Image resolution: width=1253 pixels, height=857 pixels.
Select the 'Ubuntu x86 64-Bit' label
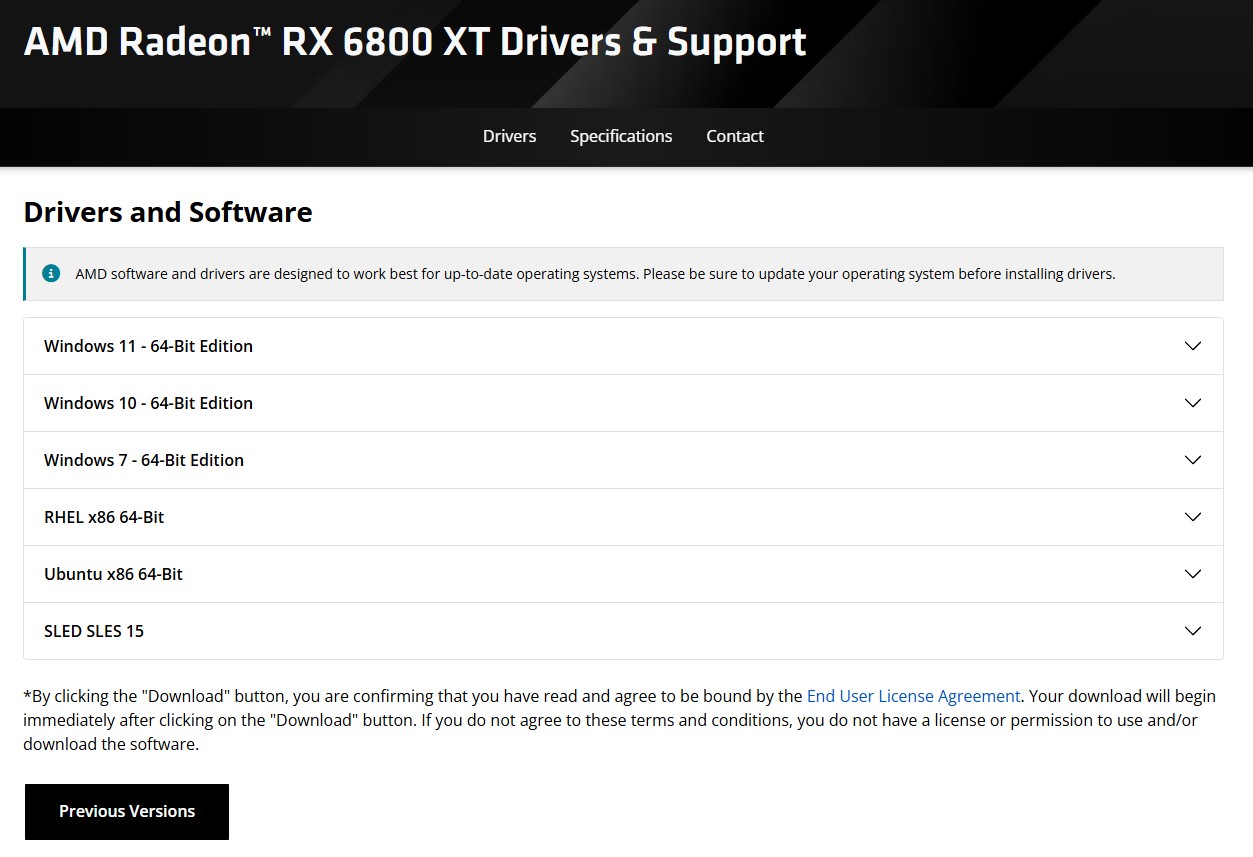coord(113,574)
